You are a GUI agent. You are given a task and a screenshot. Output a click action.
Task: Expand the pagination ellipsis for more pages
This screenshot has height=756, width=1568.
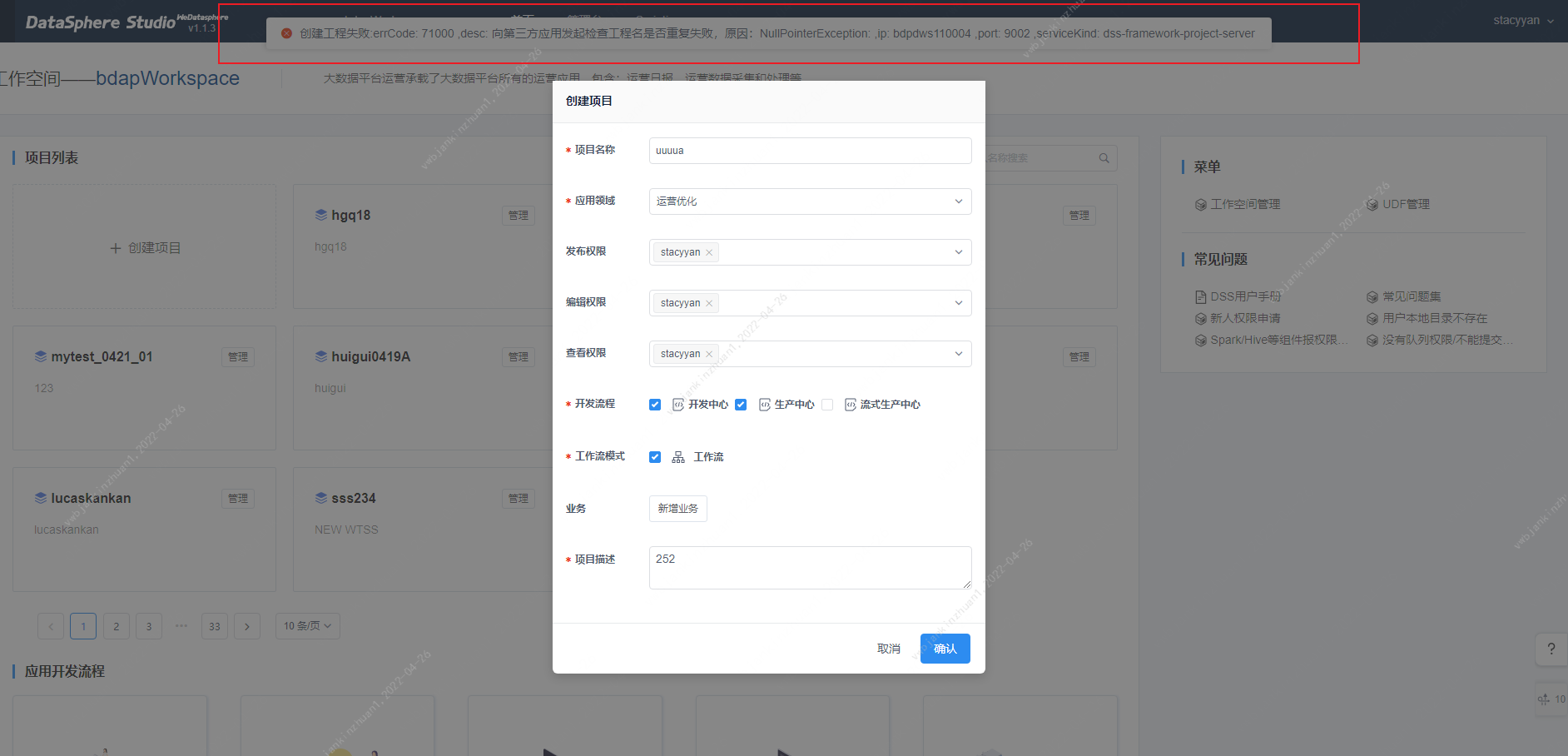pyautogui.click(x=181, y=626)
